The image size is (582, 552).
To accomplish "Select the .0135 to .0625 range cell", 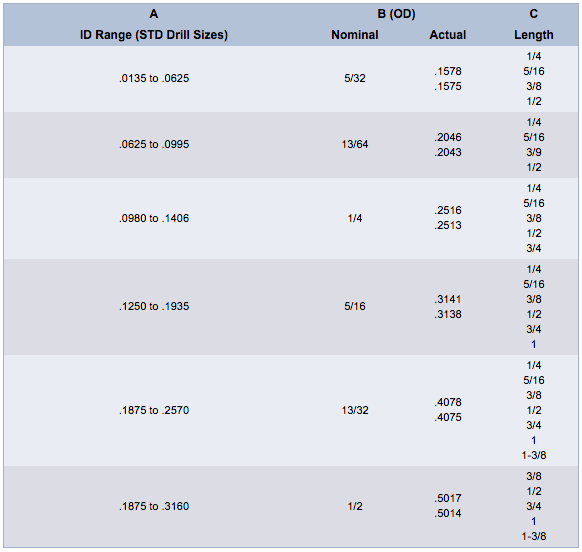I will (154, 78).
